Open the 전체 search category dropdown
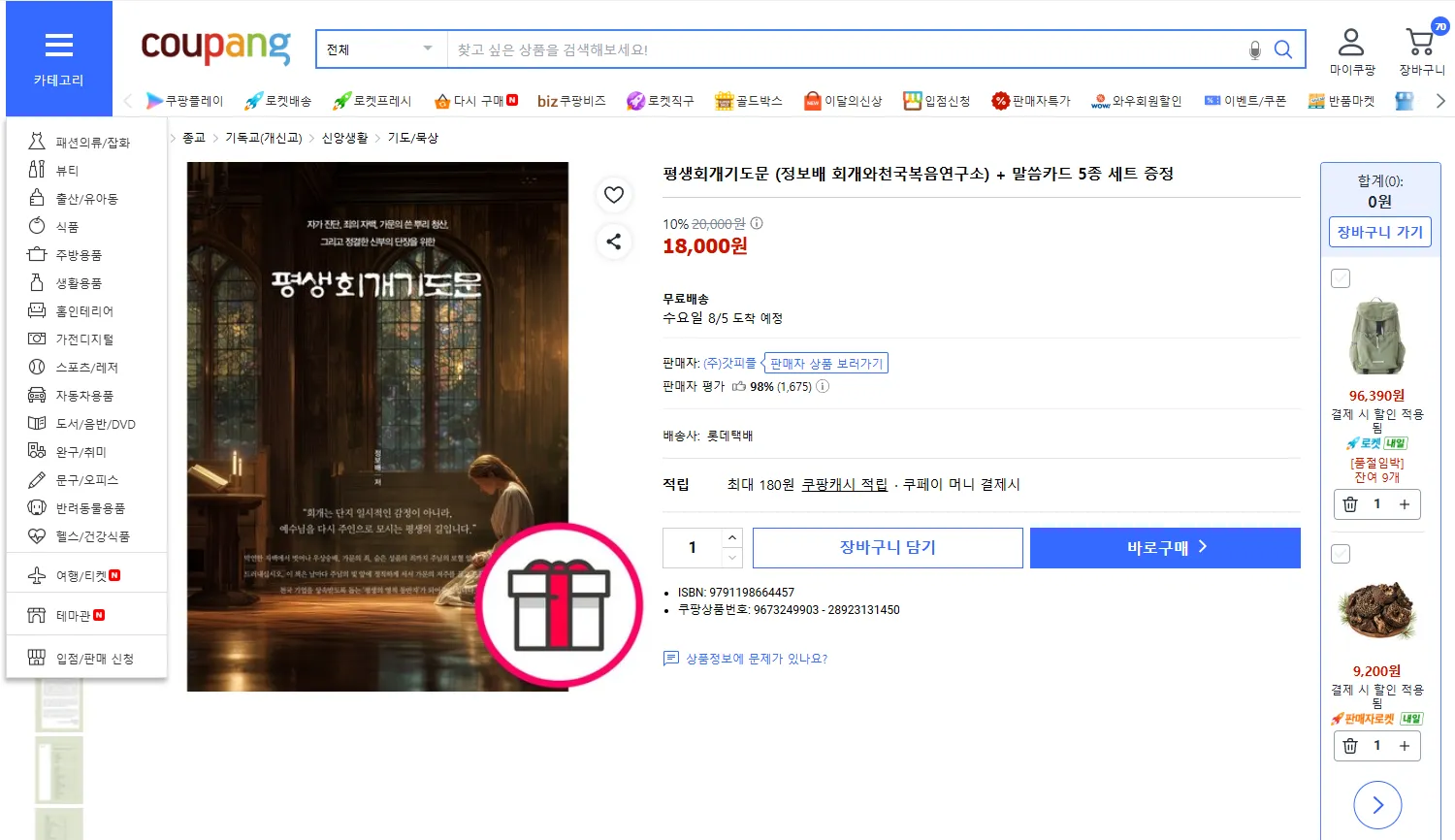1455x840 pixels. coord(381,49)
